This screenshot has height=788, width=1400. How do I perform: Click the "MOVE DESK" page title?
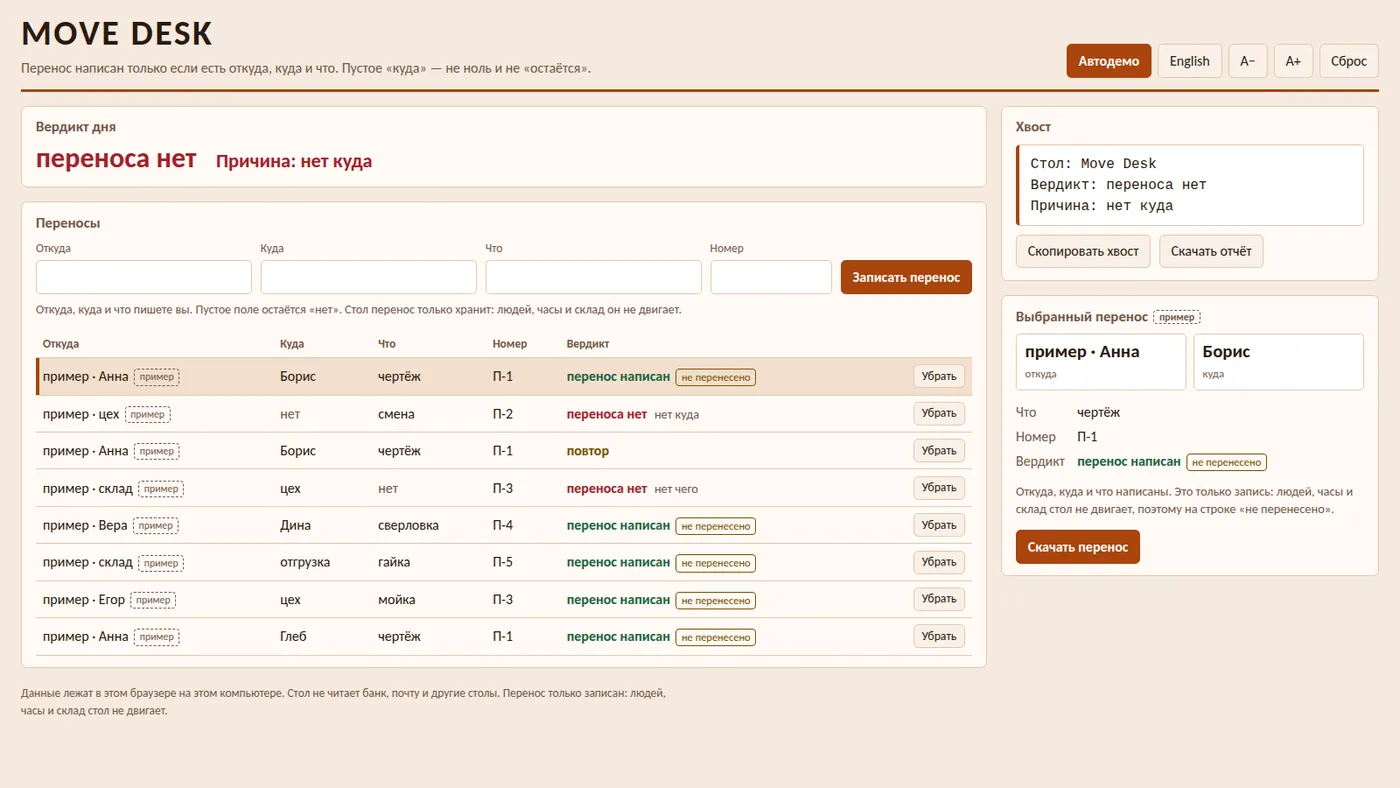[117, 34]
